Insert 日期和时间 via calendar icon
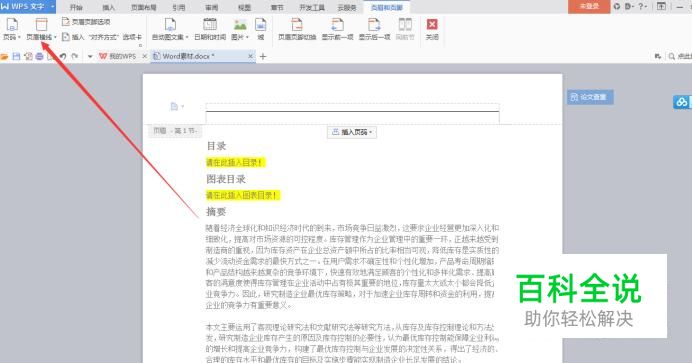Screen dimensions: 692x363 210,25
